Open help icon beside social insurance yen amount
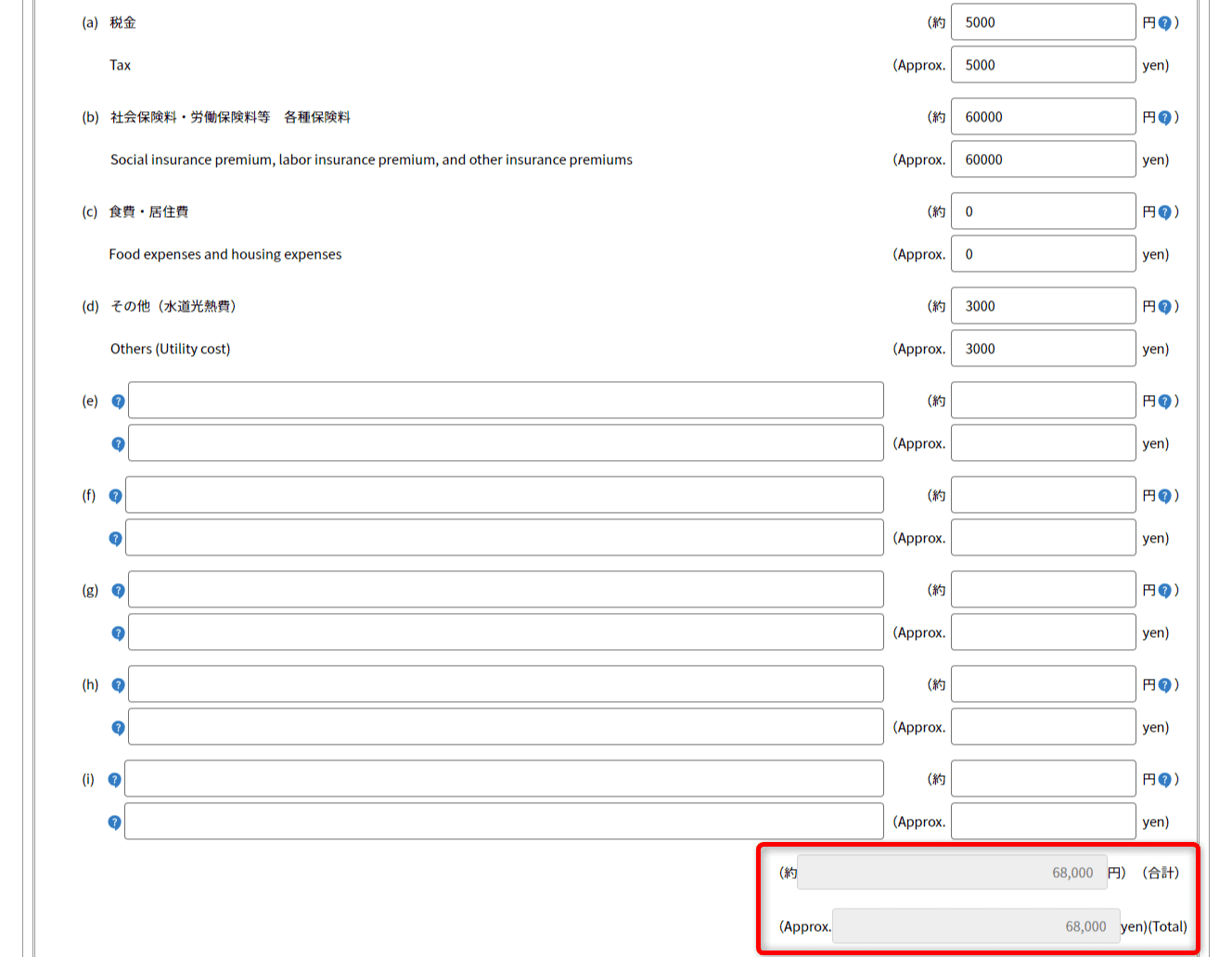This screenshot has height=957, width=1232. tap(1164, 118)
